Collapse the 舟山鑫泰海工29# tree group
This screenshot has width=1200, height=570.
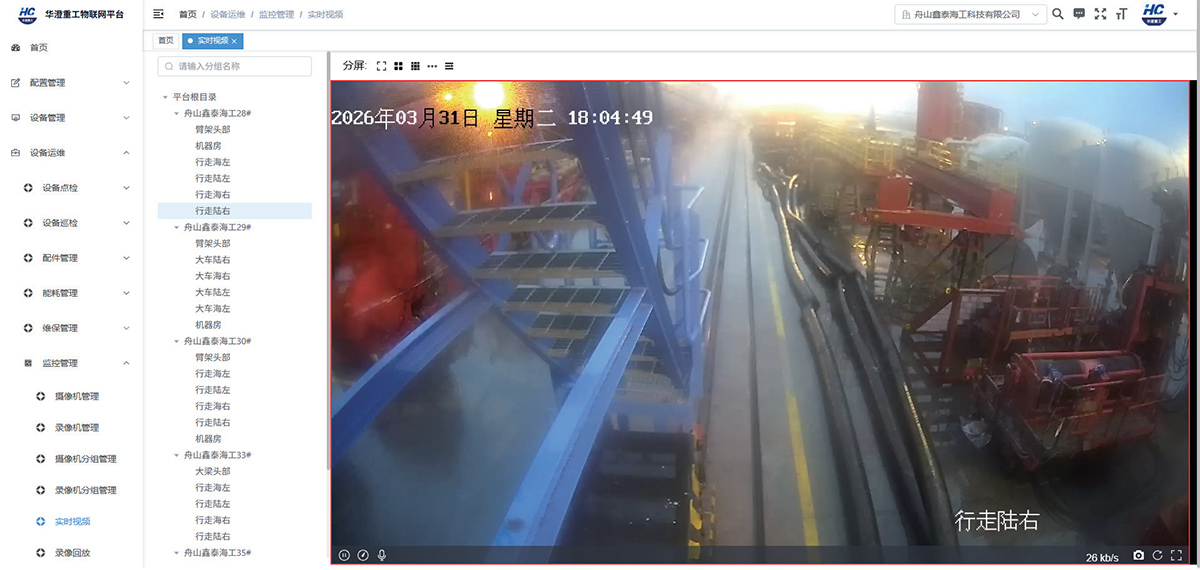pyautogui.click(x=177, y=227)
